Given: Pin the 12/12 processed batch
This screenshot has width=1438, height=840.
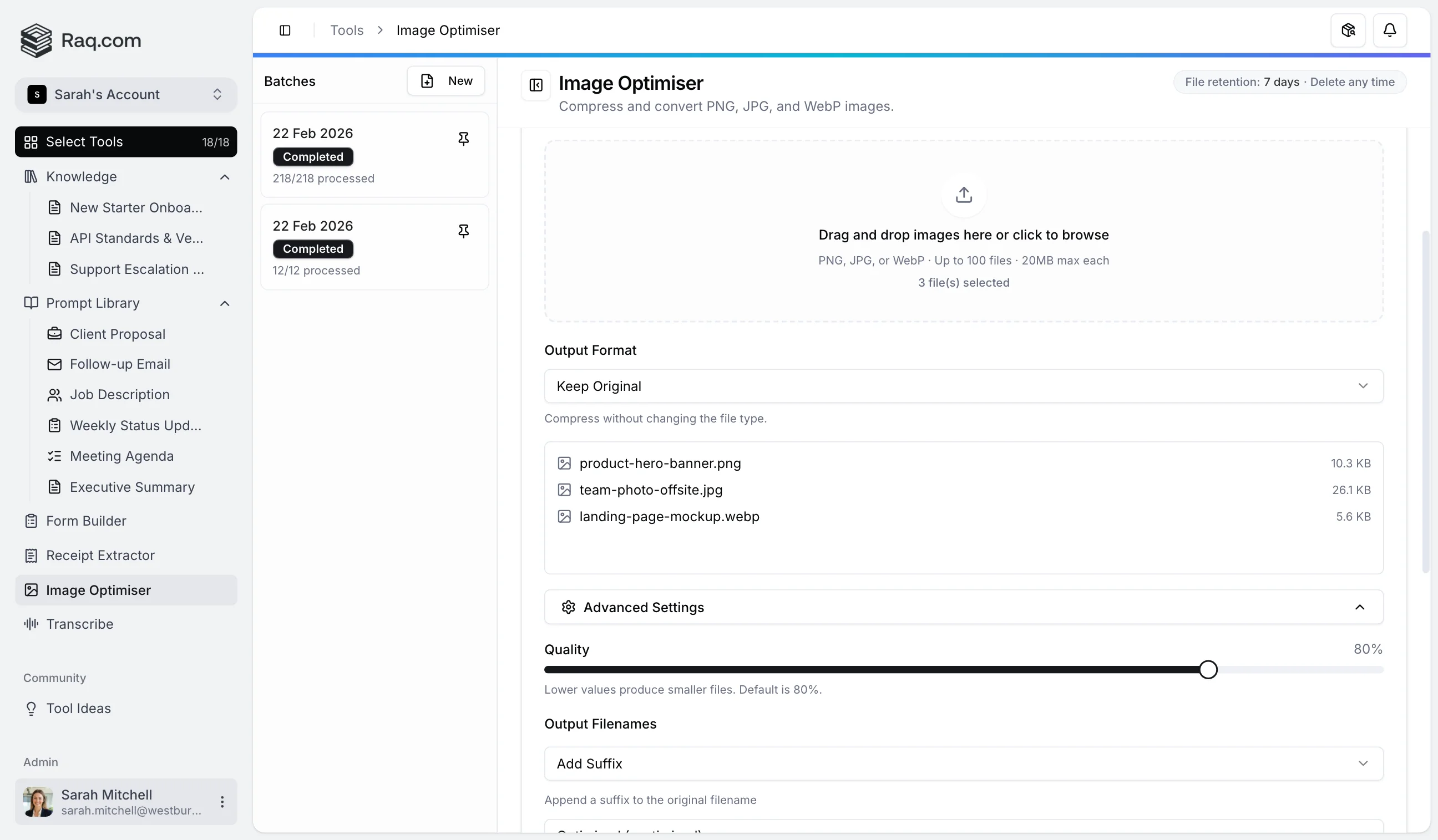Looking at the screenshot, I should (x=463, y=231).
